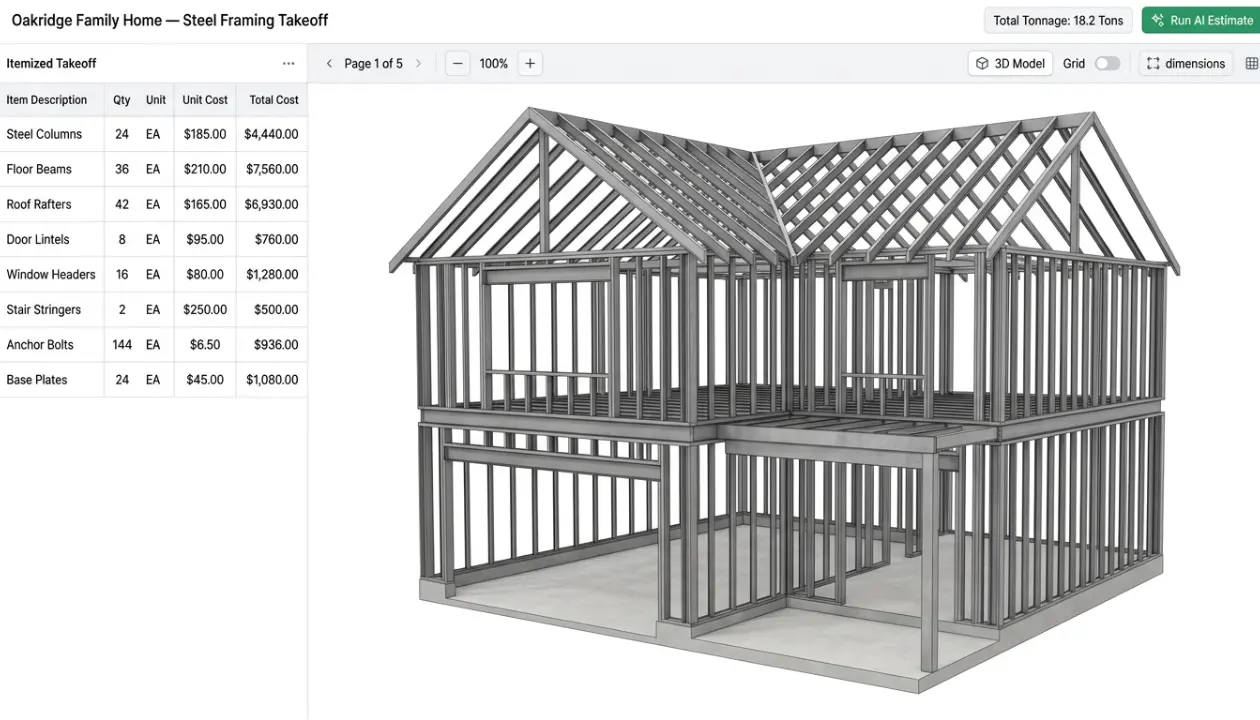Click the 3D Model cube icon
The image size is (1260, 720).
(x=982, y=62)
